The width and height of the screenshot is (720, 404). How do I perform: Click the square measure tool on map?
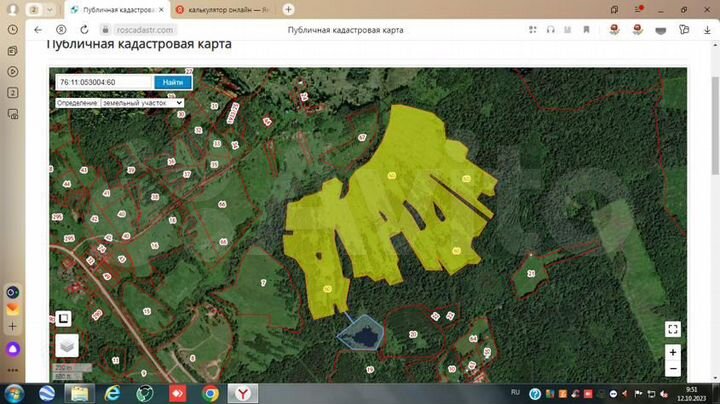click(x=63, y=318)
